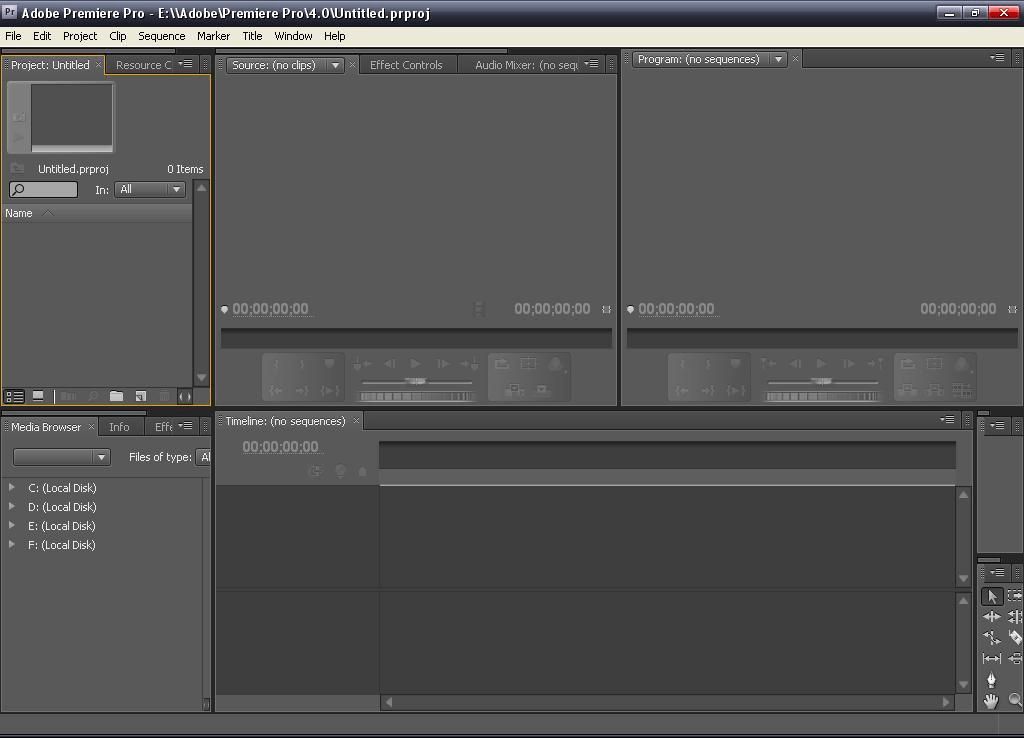Screen dimensions: 1024x738
Task: Open the Media Browser directory dropdown
Action: [61, 457]
